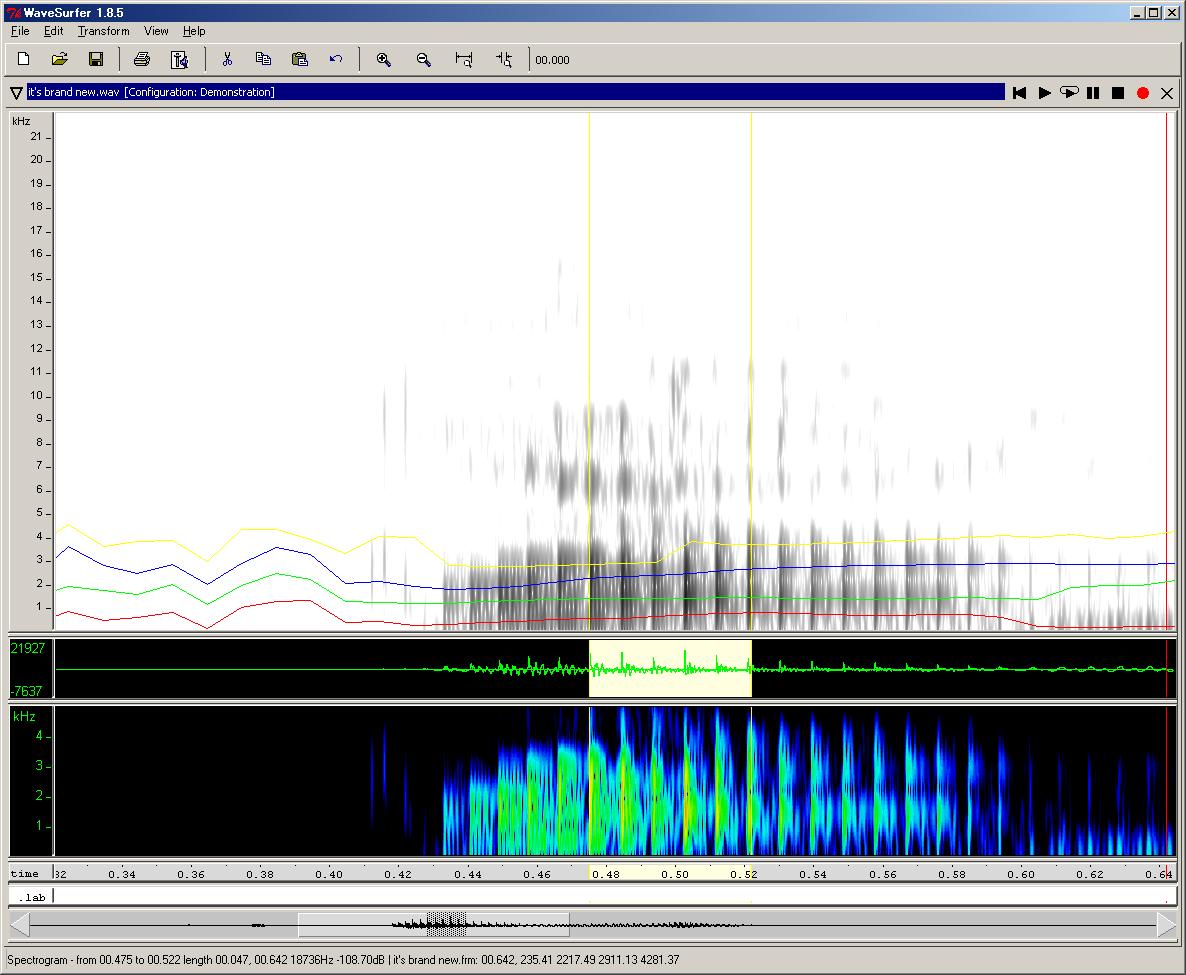
Task: Cut selection using the scissors icon
Action: point(227,60)
